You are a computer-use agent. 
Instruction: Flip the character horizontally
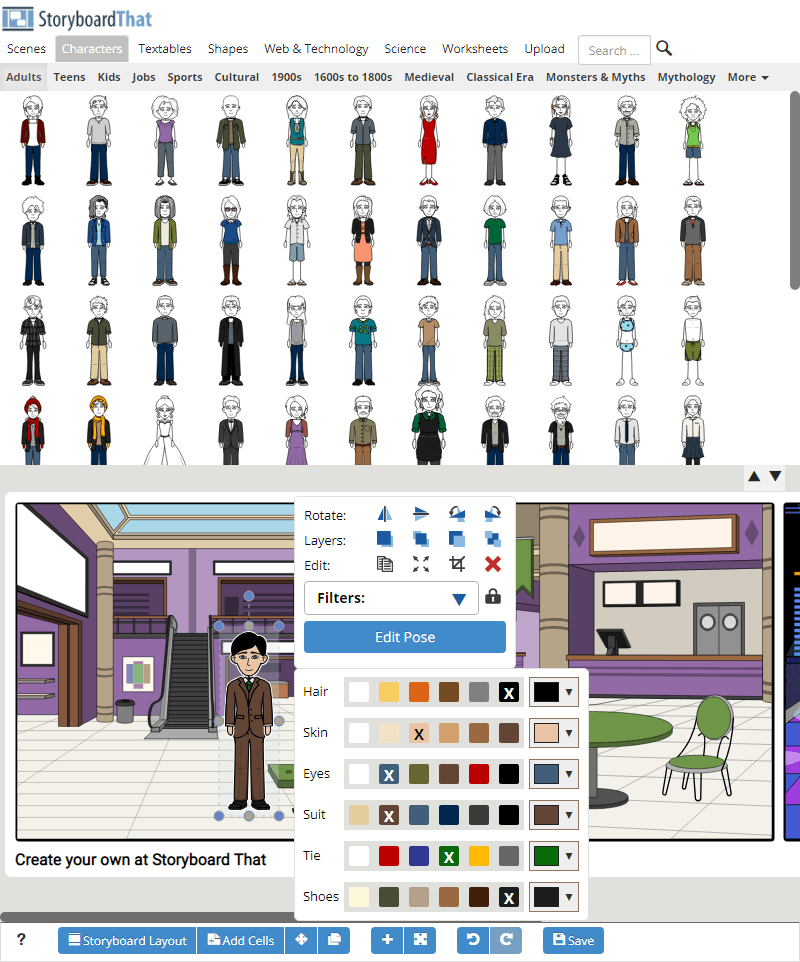[x=386, y=515]
